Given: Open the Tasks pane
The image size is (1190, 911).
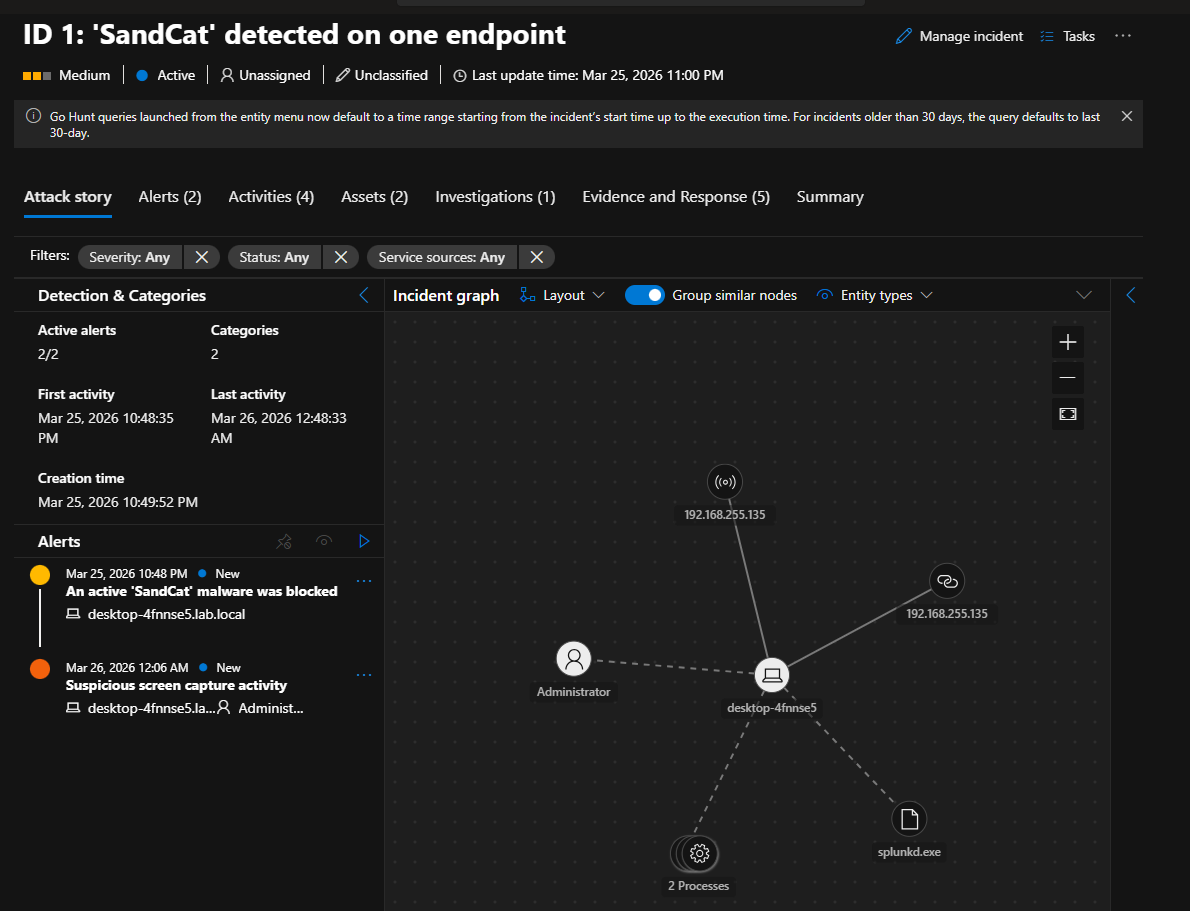Looking at the screenshot, I should click(x=1067, y=36).
